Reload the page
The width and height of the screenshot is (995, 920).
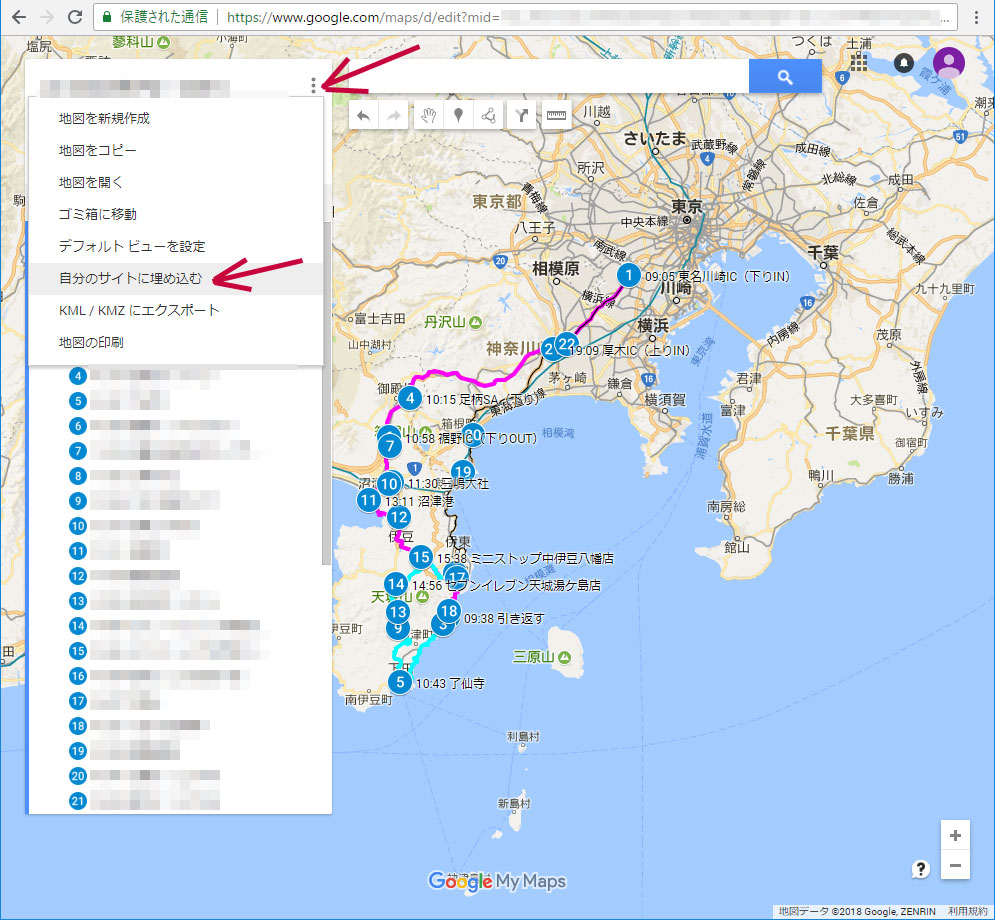[75, 17]
